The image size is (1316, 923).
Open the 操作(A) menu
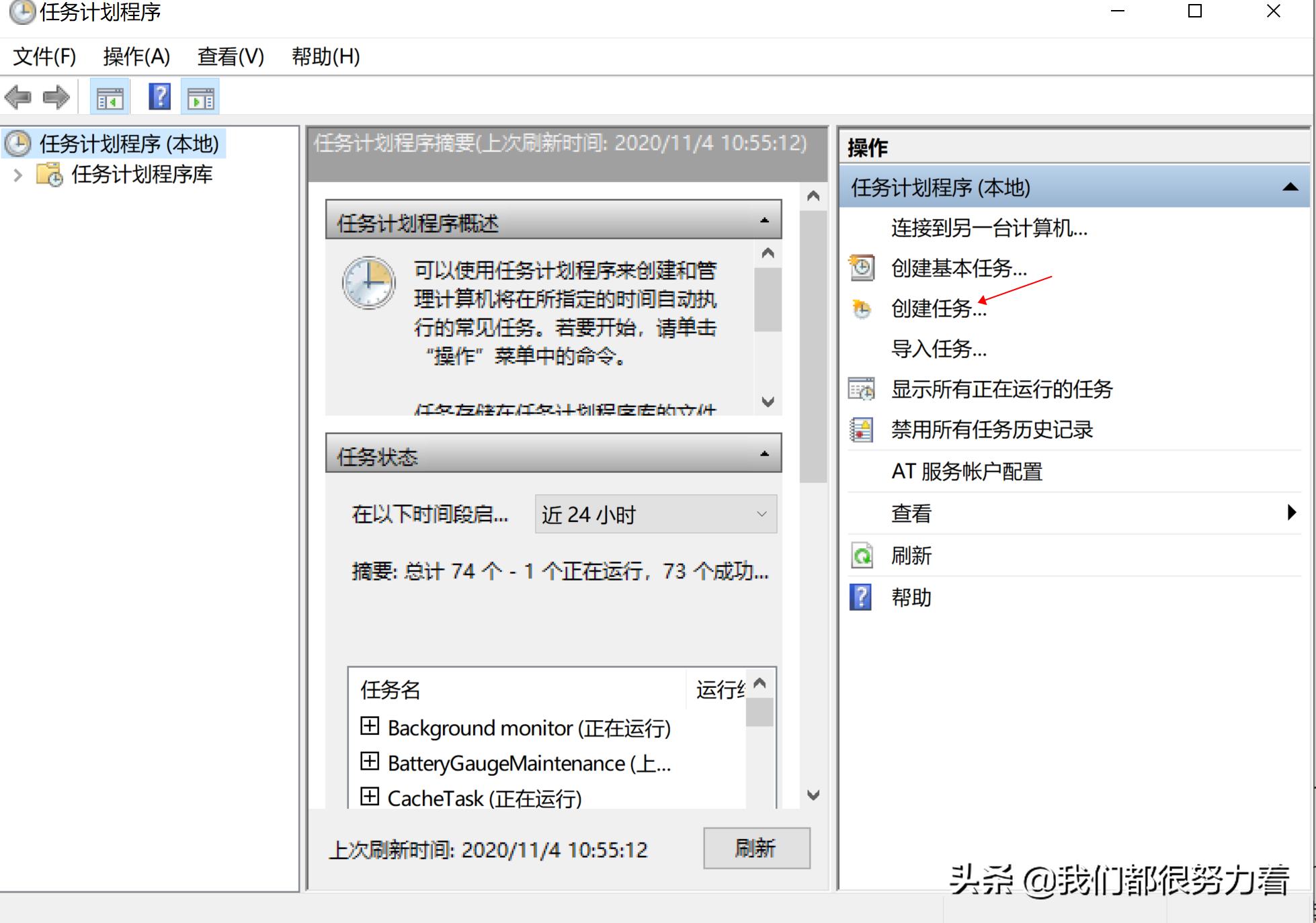pyautogui.click(x=135, y=57)
